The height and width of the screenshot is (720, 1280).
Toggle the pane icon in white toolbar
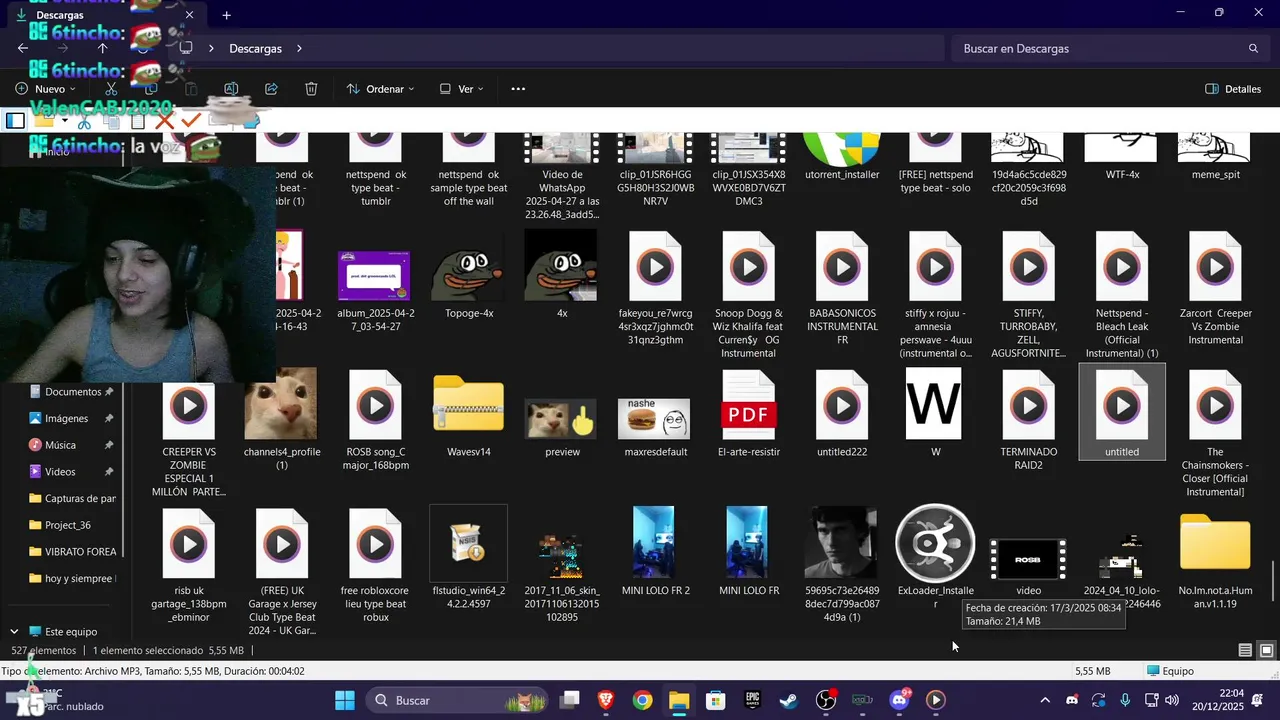[15, 121]
